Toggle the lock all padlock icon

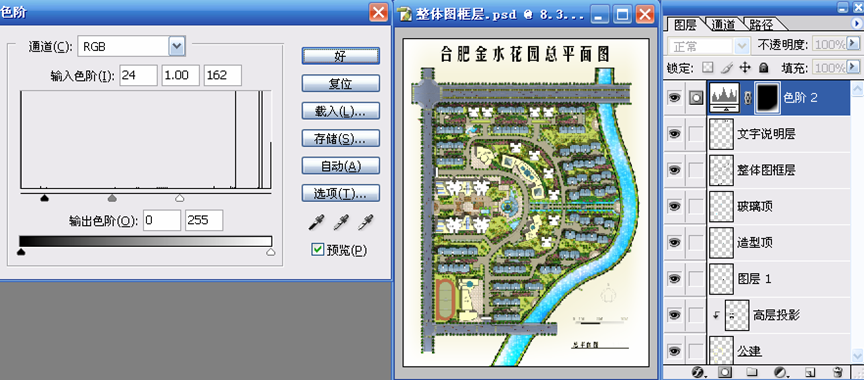[763, 68]
